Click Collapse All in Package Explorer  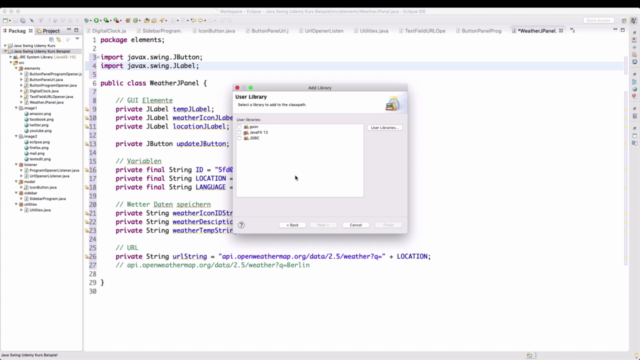pyautogui.click(x=51, y=40)
